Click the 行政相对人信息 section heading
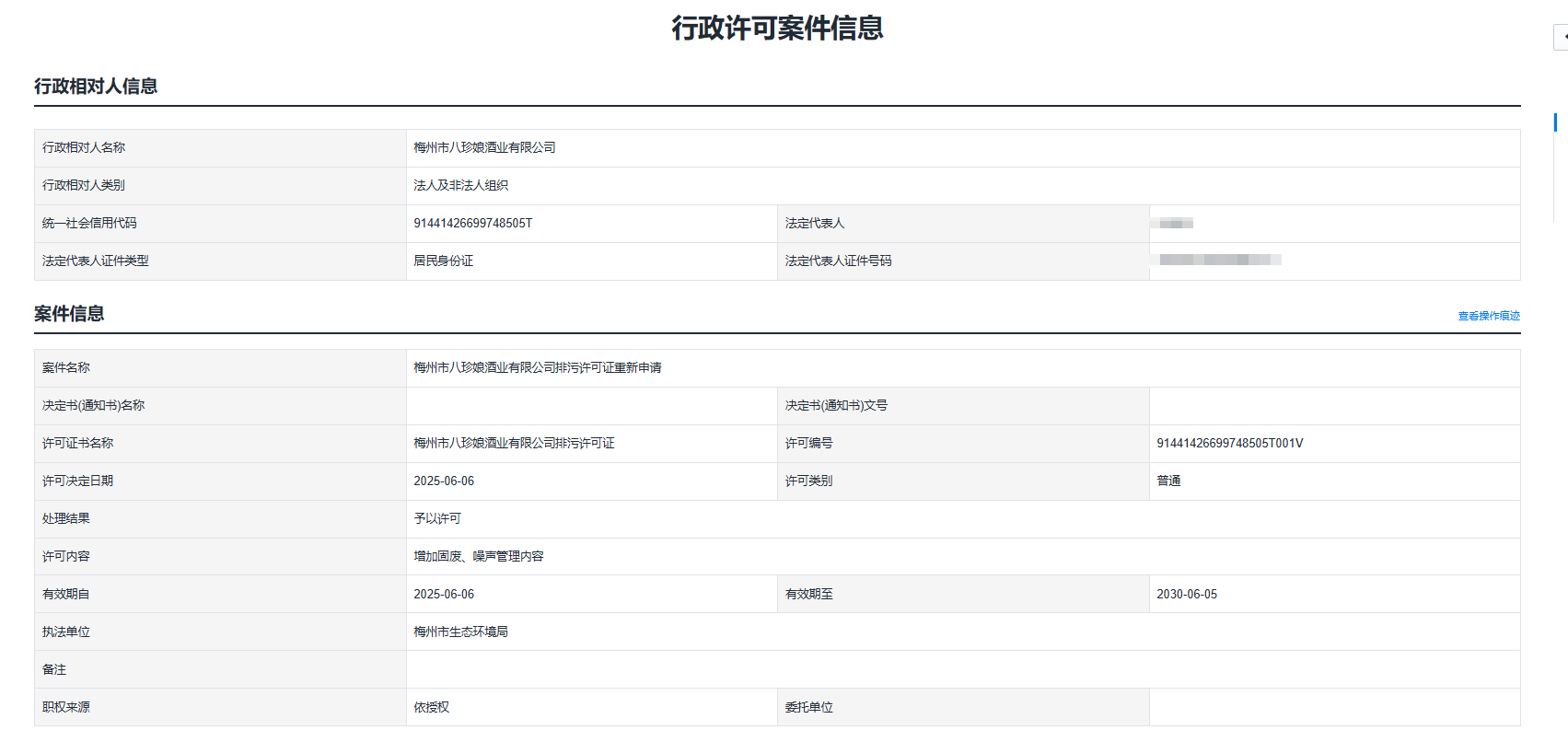 pos(96,87)
